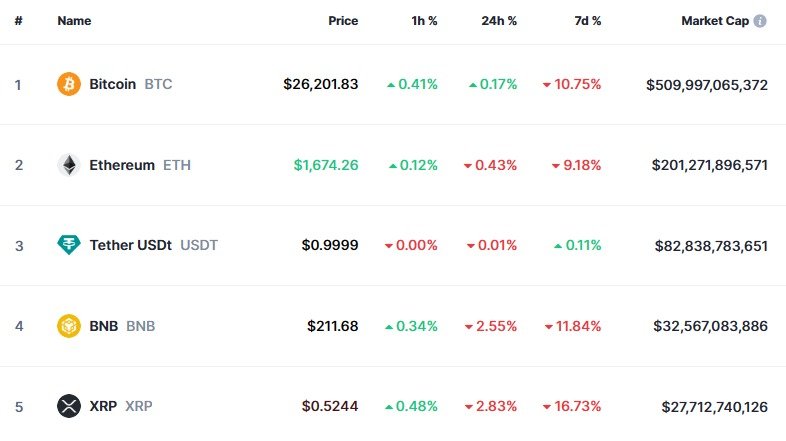Image resolution: width=786 pixels, height=441 pixels.
Task: Click the Tether USDt logo icon
Action: pyautogui.click(x=68, y=245)
